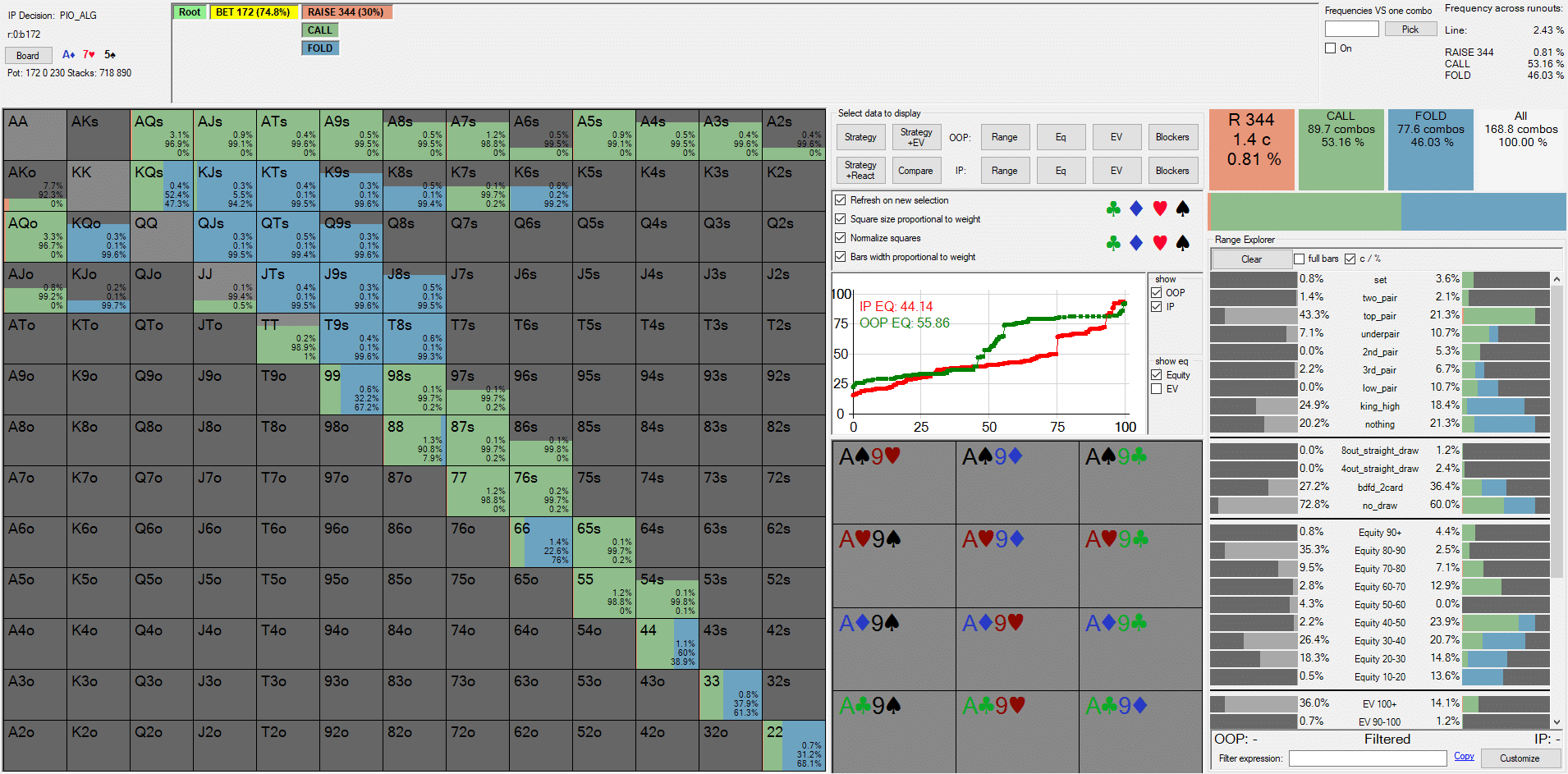This screenshot has width=1568, height=774.
Task: Click the Copy link beside filter expression
Action: coord(1464,757)
